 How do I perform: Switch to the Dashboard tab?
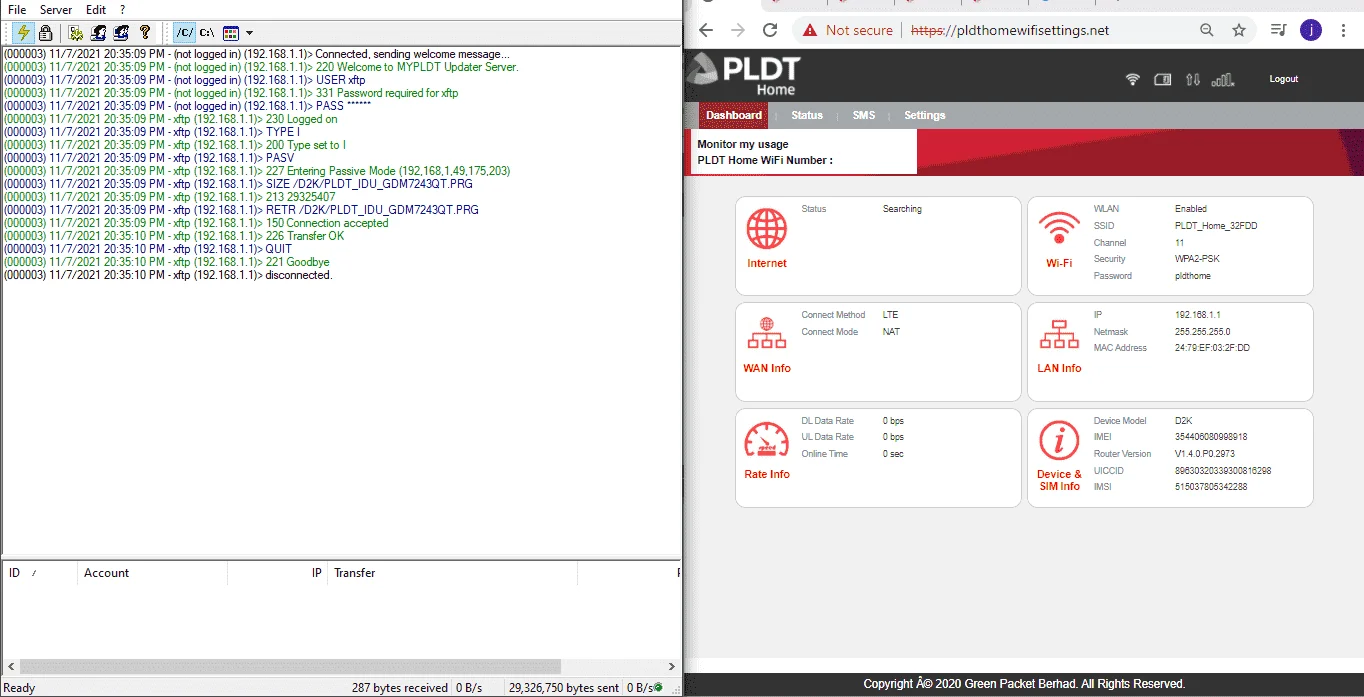[734, 115]
